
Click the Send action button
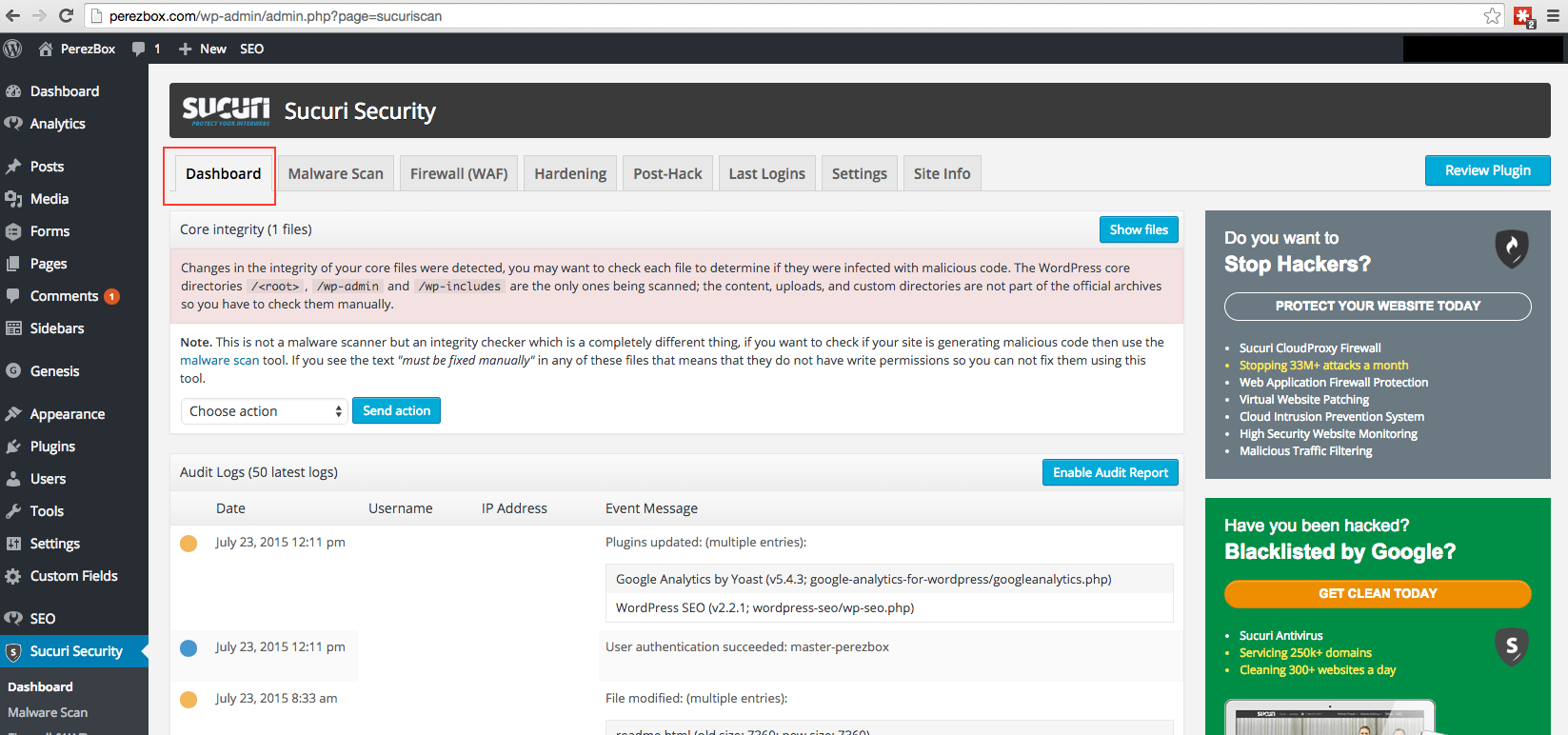point(396,410)
